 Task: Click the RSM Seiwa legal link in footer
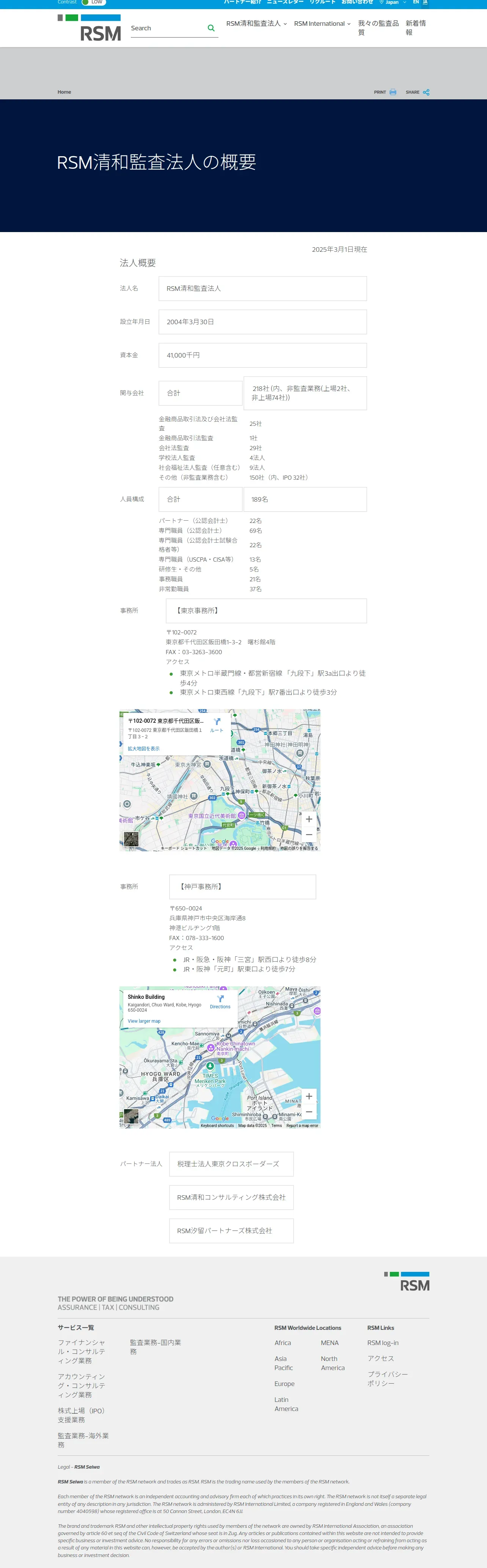click(86, 1467)
